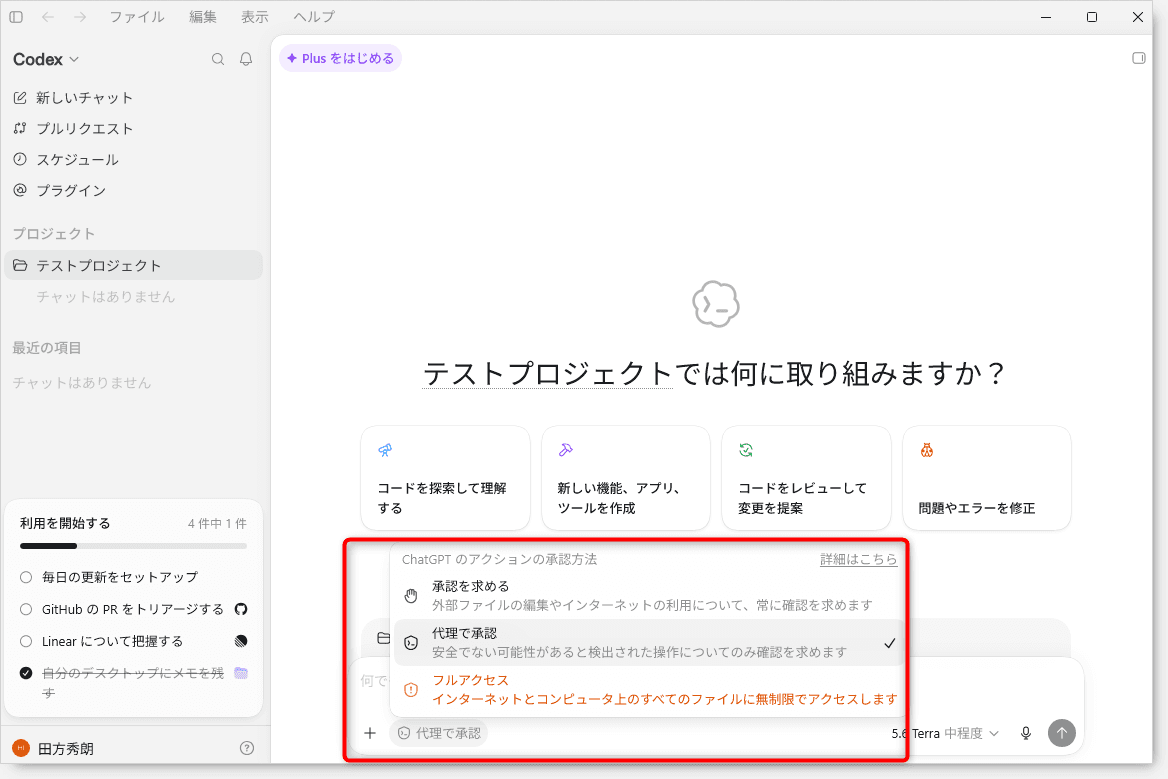The width and height of the screenshot is (1168, 779).
Task: Tick GitHub の PR をトリアージする circle
Action: (x=26, y=609)
